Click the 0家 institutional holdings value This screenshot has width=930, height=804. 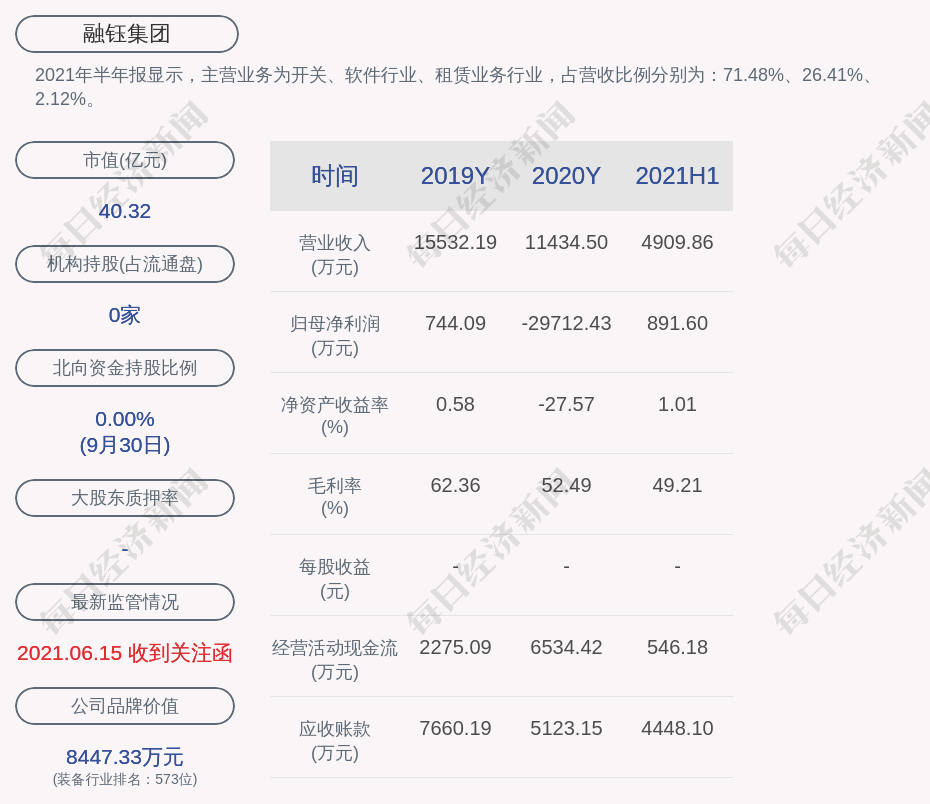click(x=125, y=315)
